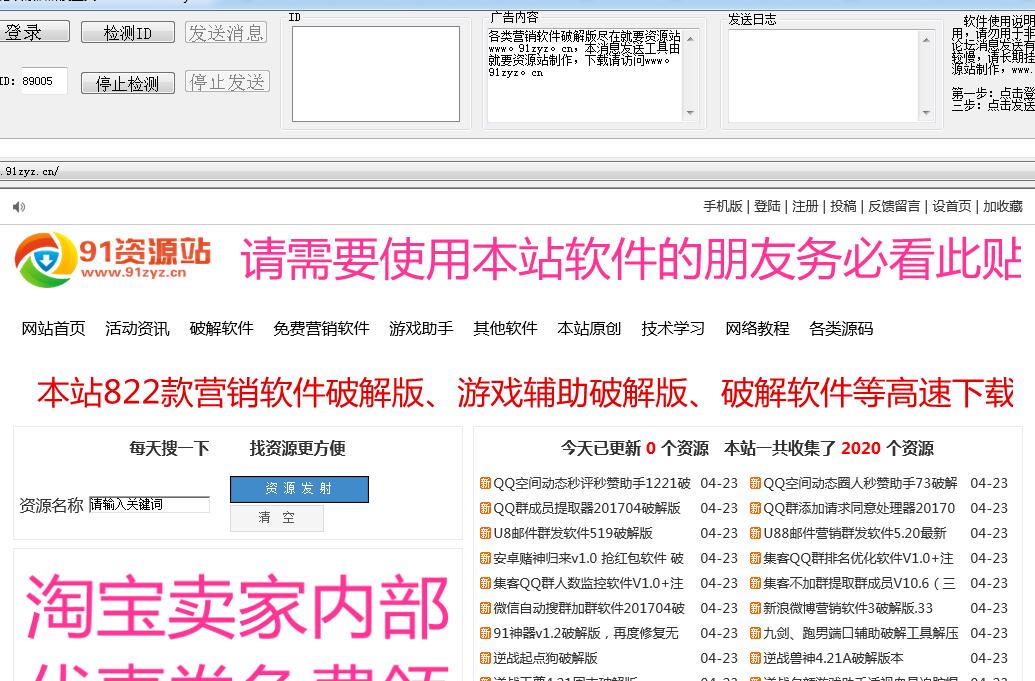Viewport: 1035px width, 681px height.
Task: Open the 其他软件 navigation item
Action: [505, 328]
